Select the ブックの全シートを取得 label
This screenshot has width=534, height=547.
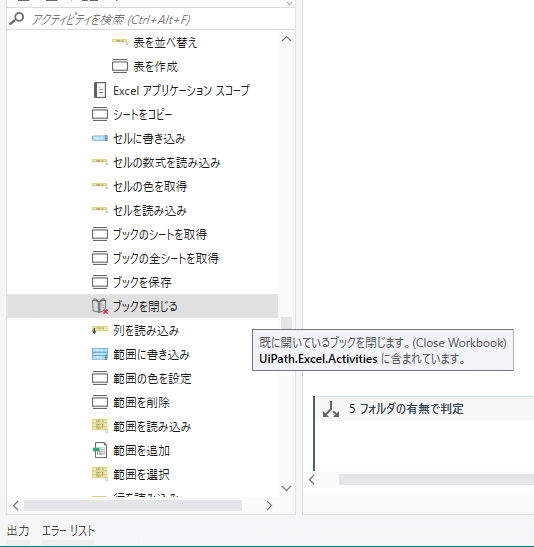click(166, 258)
